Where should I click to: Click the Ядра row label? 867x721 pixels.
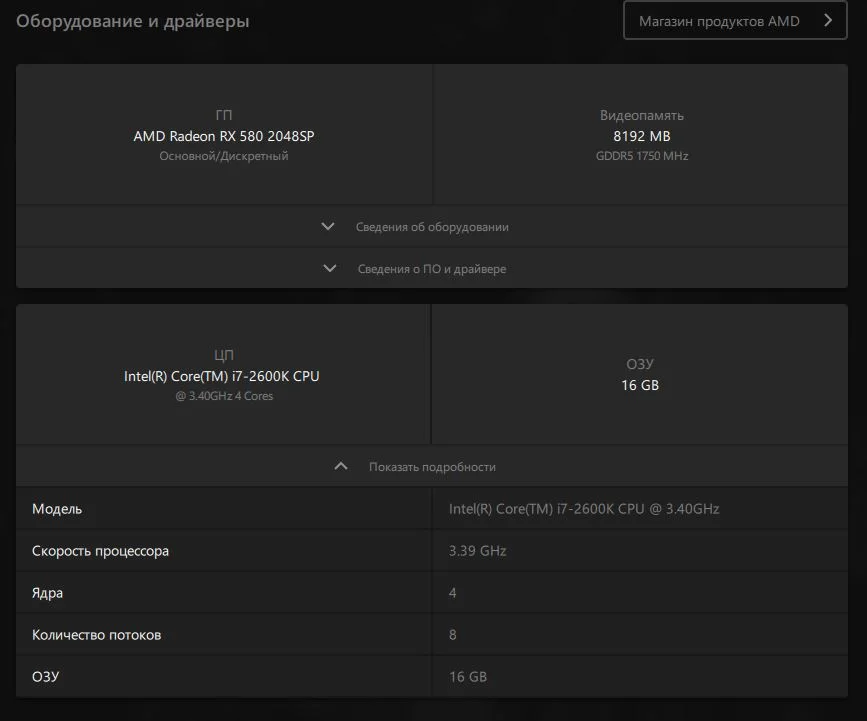47,593
